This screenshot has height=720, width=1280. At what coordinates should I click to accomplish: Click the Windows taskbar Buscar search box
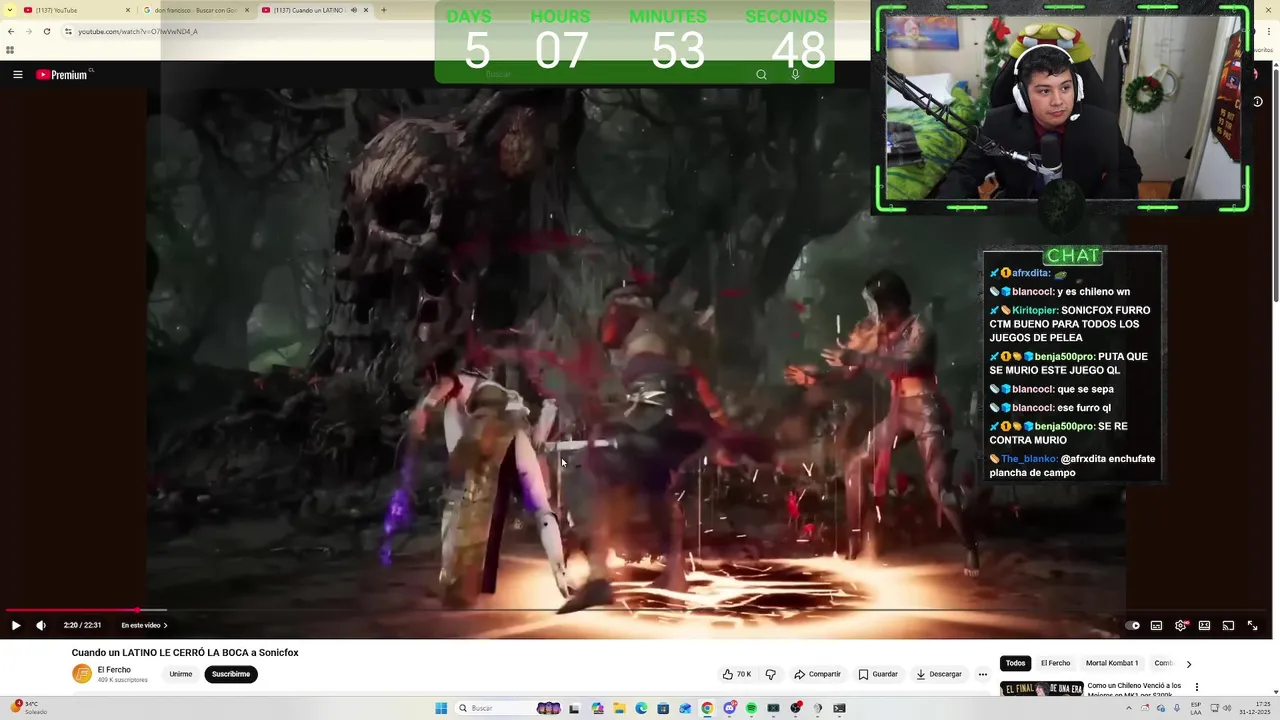(508, 708)
